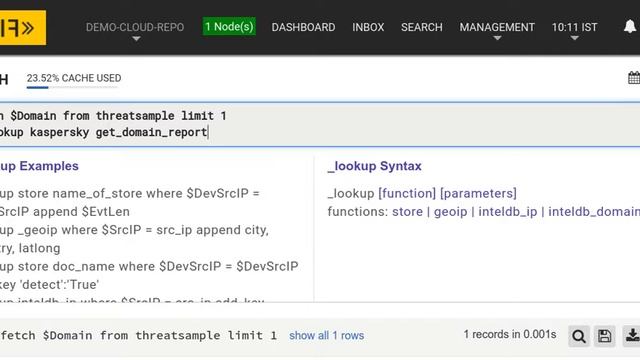
Task: Click the yellow application logo
Action: [x=22, y=27]
